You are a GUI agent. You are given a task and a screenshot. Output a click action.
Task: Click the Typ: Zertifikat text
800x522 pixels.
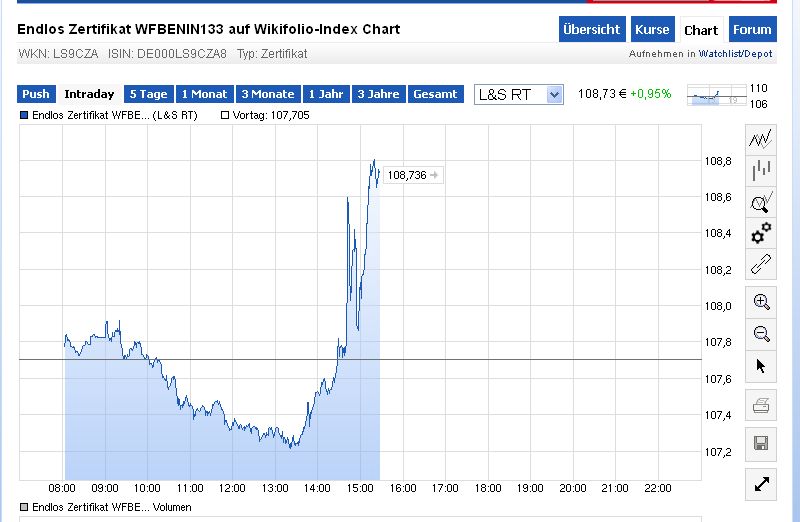tap(272, 54)
